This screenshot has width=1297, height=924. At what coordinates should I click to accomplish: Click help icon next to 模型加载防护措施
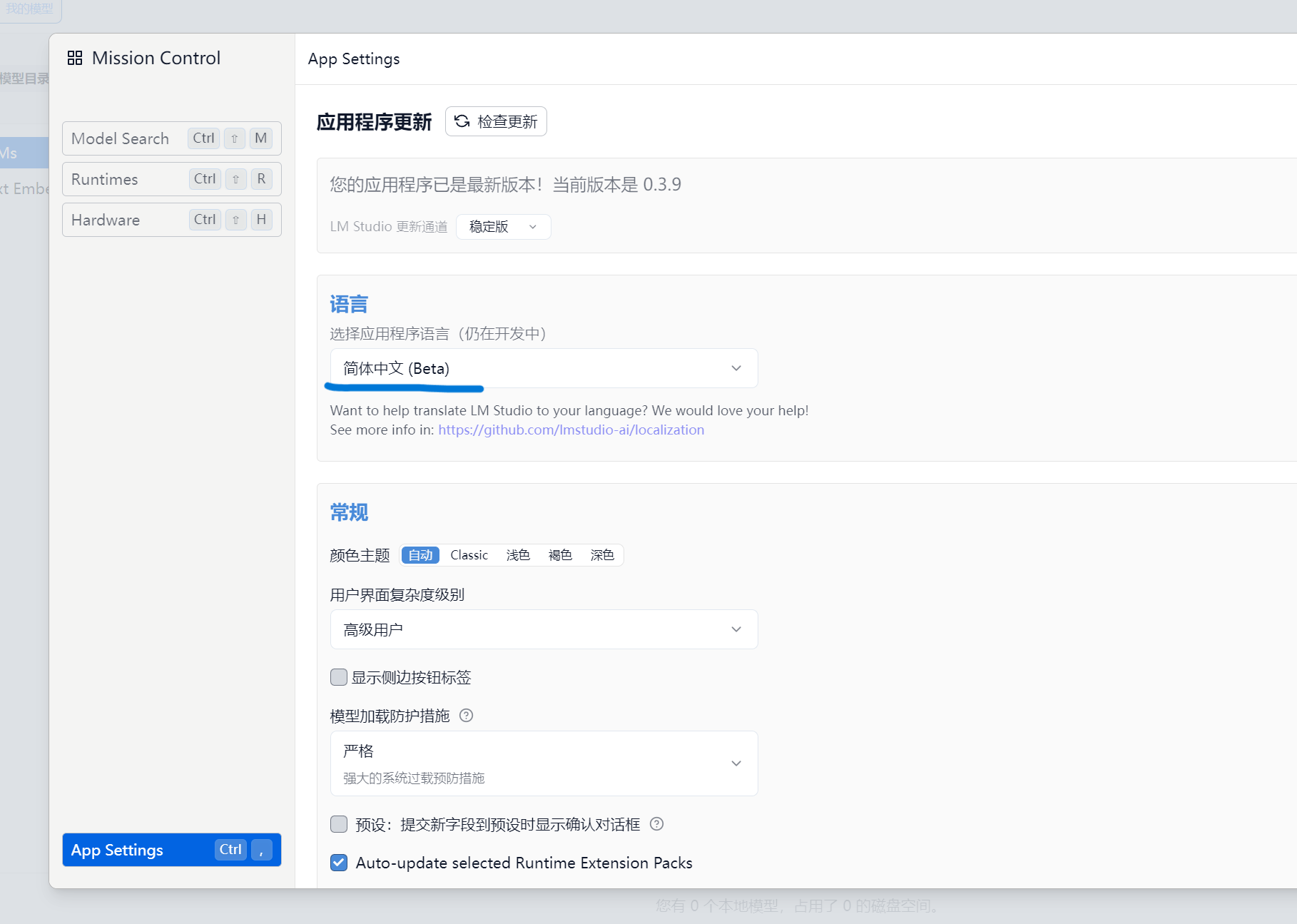click(466, 716)
